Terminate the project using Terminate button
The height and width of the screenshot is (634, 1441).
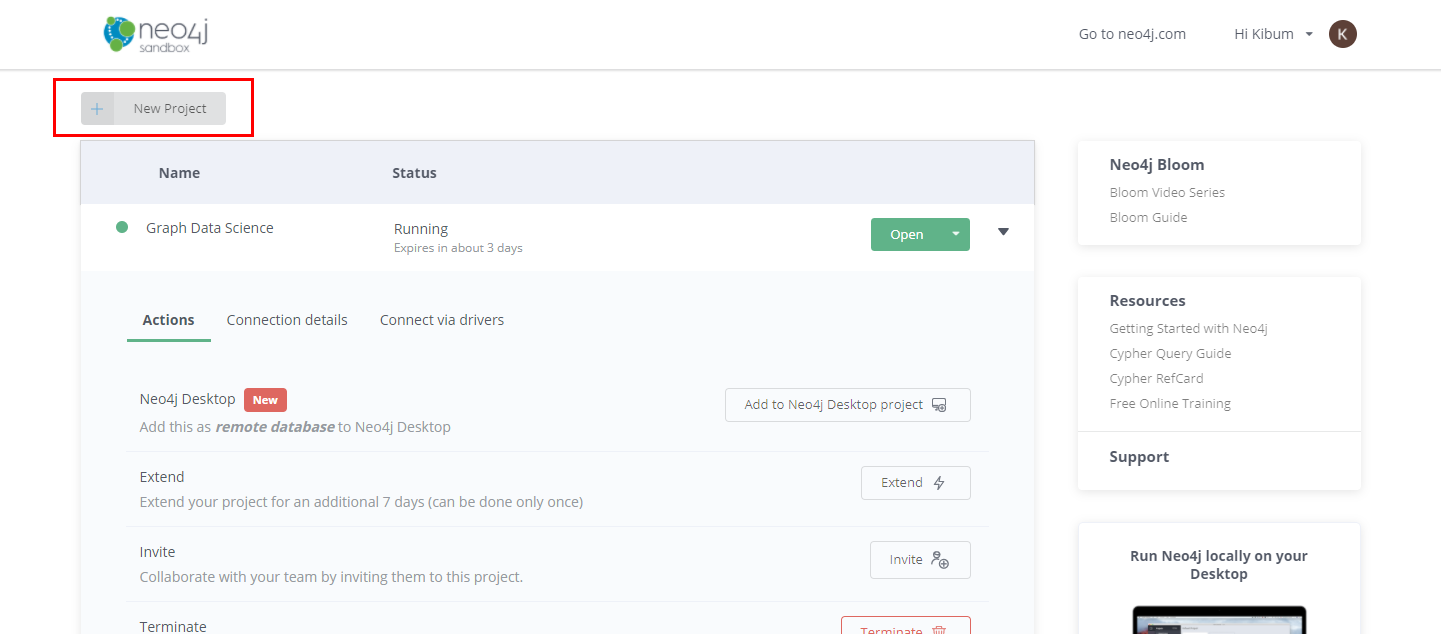[x=905, y=627]
